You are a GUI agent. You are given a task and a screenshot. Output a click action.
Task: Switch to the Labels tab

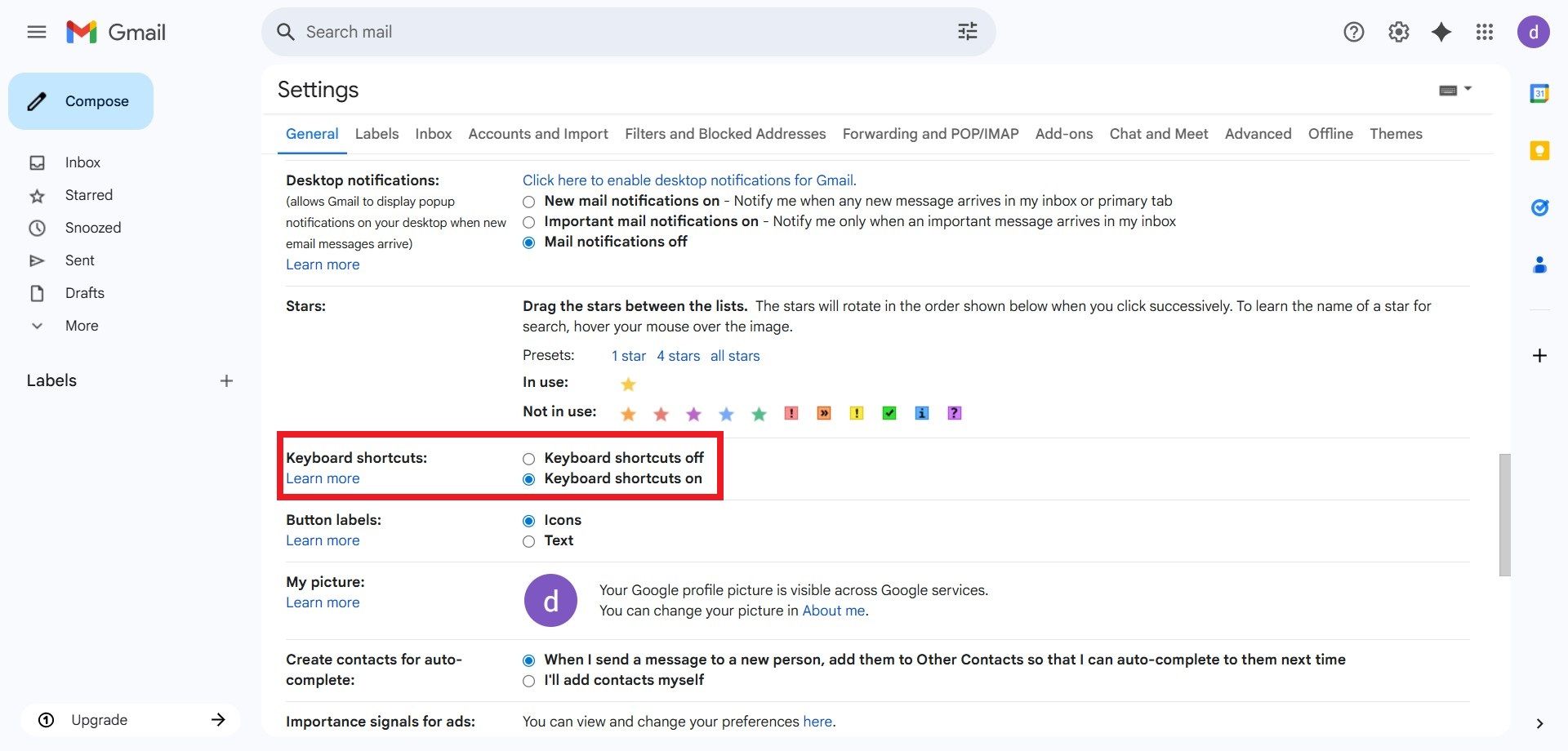376,134
